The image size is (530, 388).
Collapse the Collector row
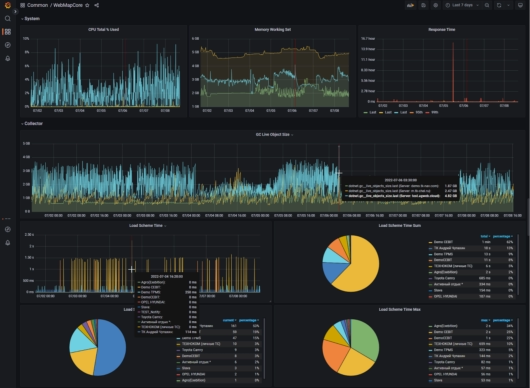32,124
